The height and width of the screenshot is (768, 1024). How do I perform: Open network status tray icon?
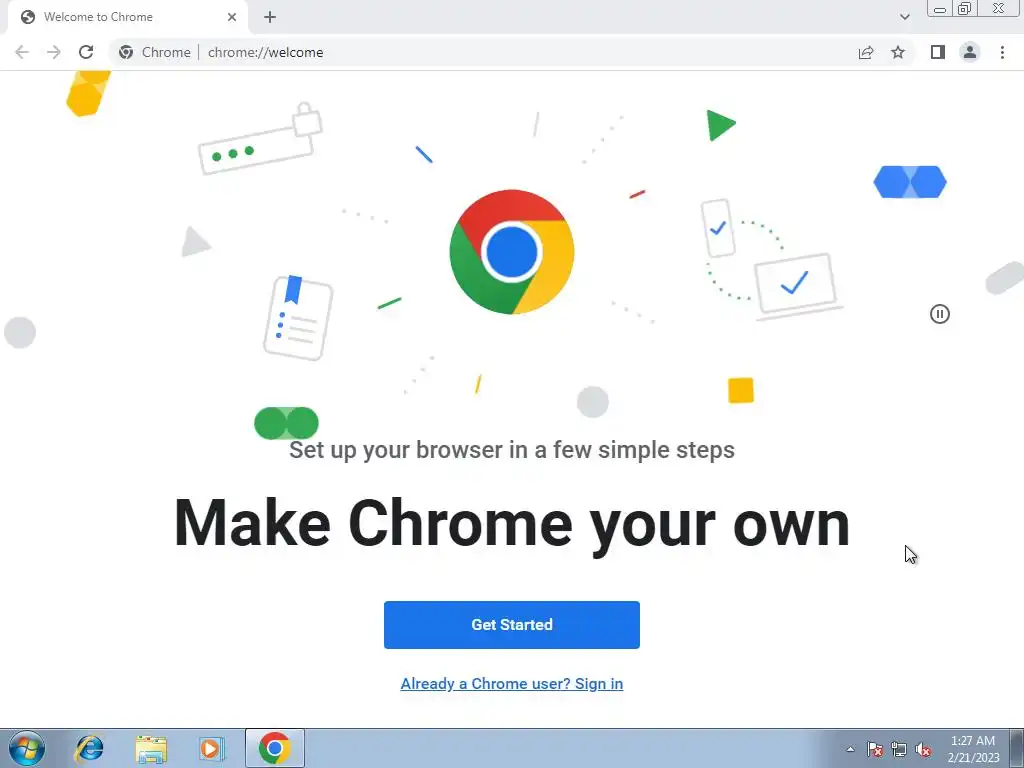pos(899,749)
